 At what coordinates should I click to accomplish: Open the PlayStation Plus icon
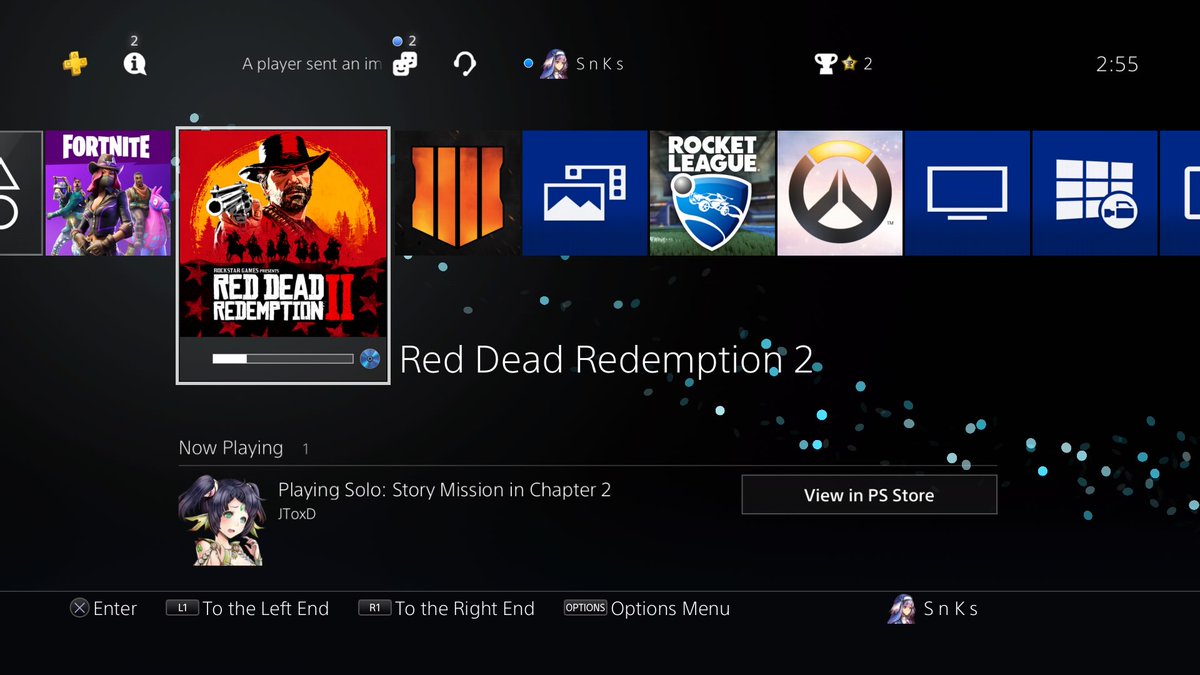click(x=75, y=63)
